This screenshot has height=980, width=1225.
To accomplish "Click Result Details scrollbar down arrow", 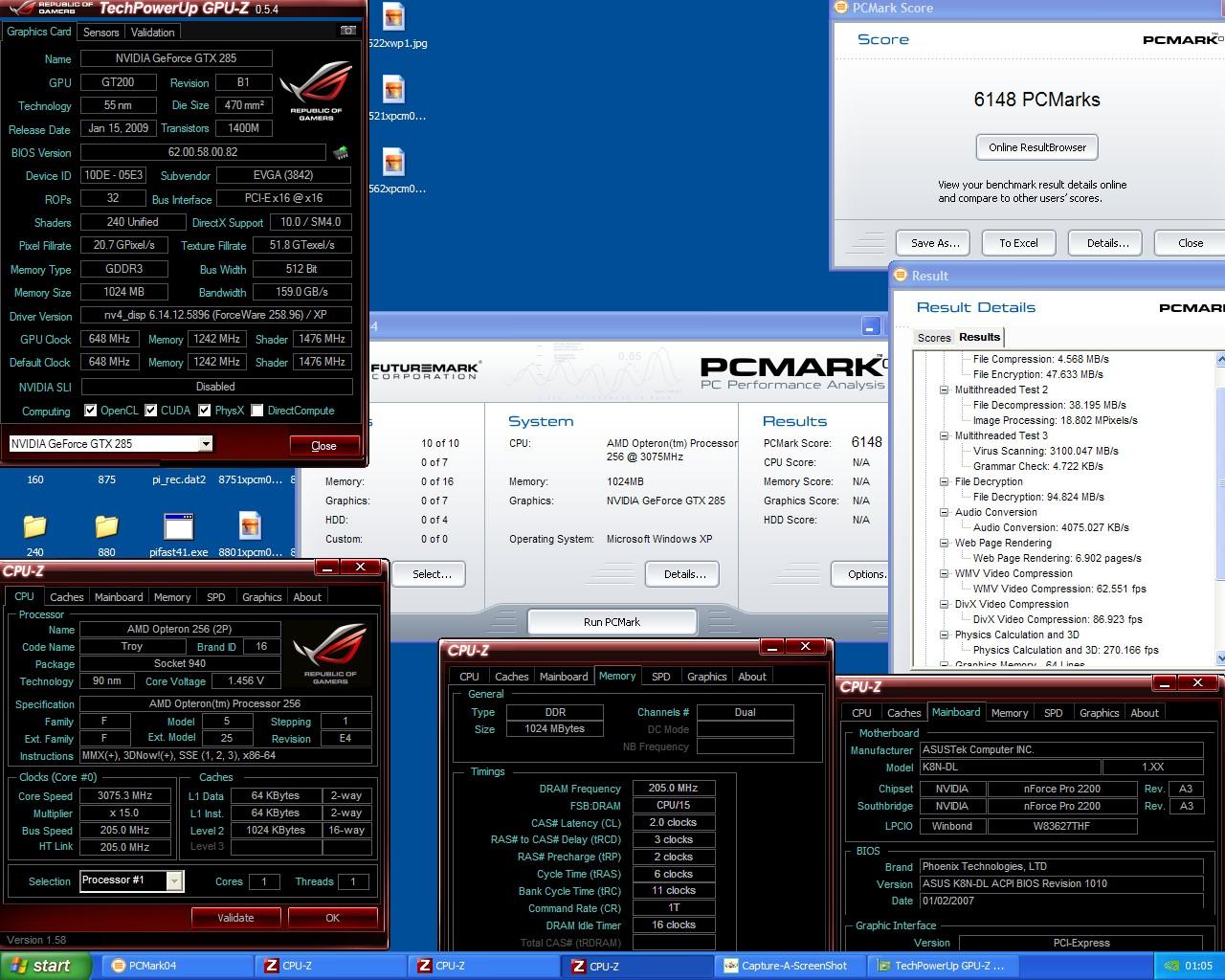I will coord(1220,657).
